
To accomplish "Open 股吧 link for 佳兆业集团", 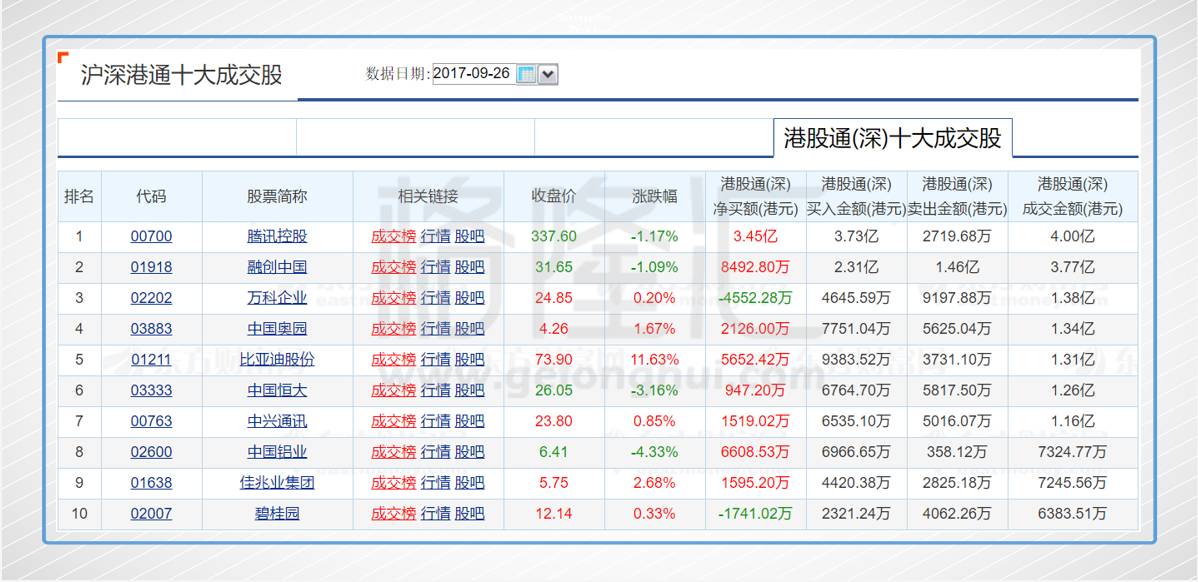I will tap(469, 483).
